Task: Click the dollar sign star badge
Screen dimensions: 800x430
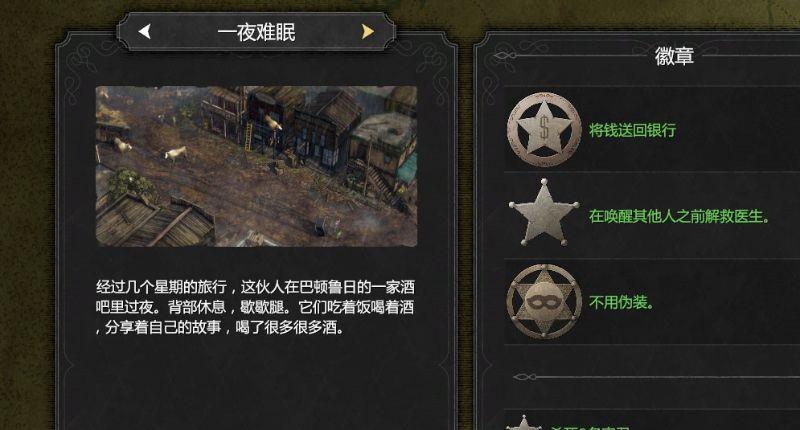Action: (x=544, y=129)
